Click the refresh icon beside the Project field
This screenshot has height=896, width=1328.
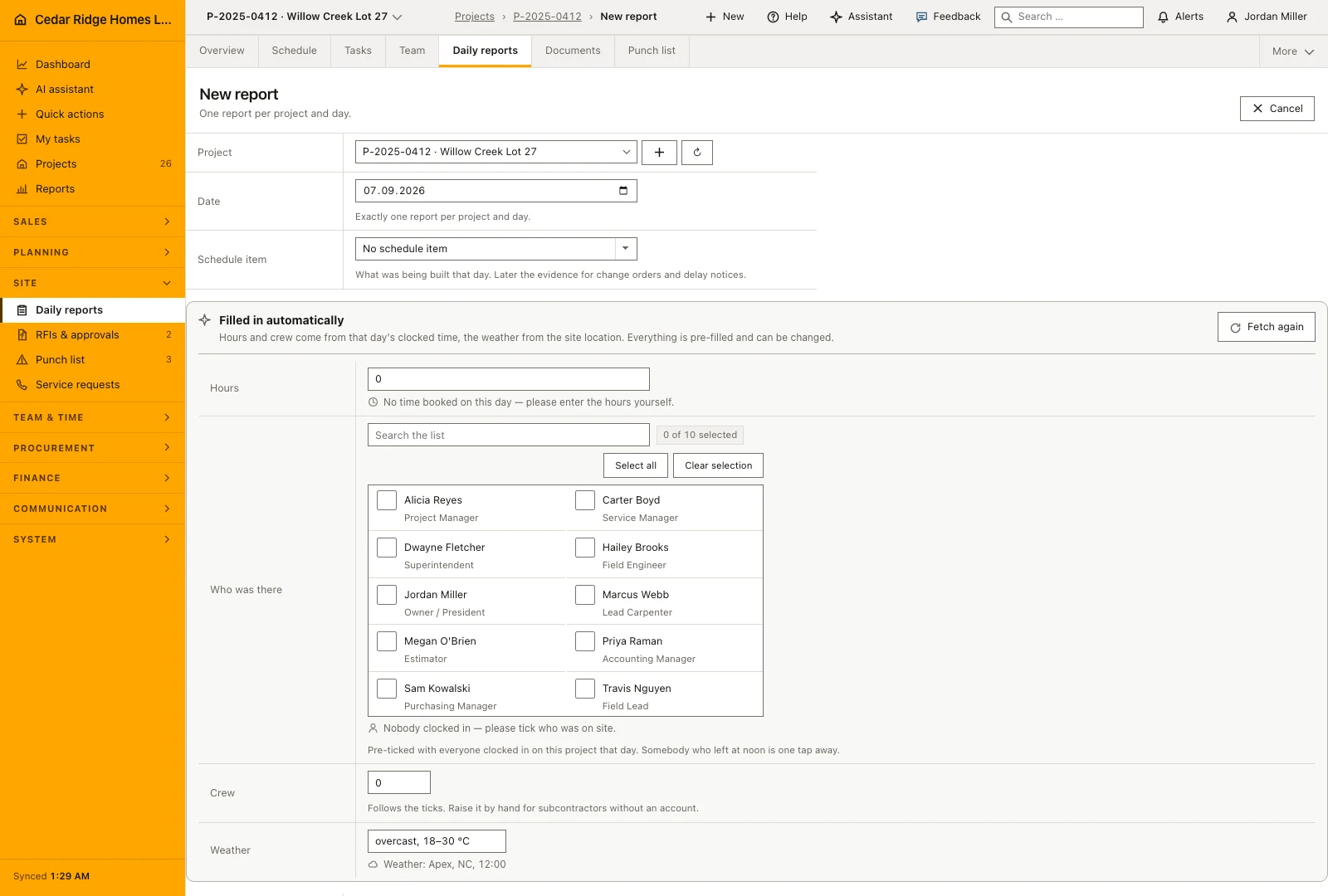[697, 153]
